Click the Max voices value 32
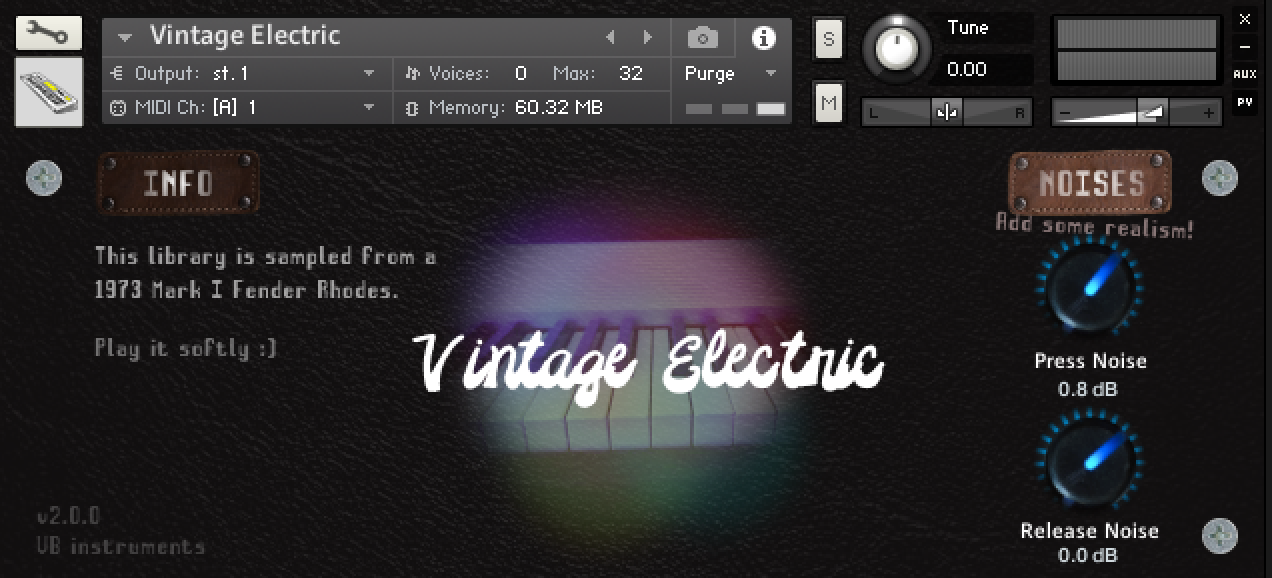Viewport: 1272px width, 578px height. coord(630,73)
